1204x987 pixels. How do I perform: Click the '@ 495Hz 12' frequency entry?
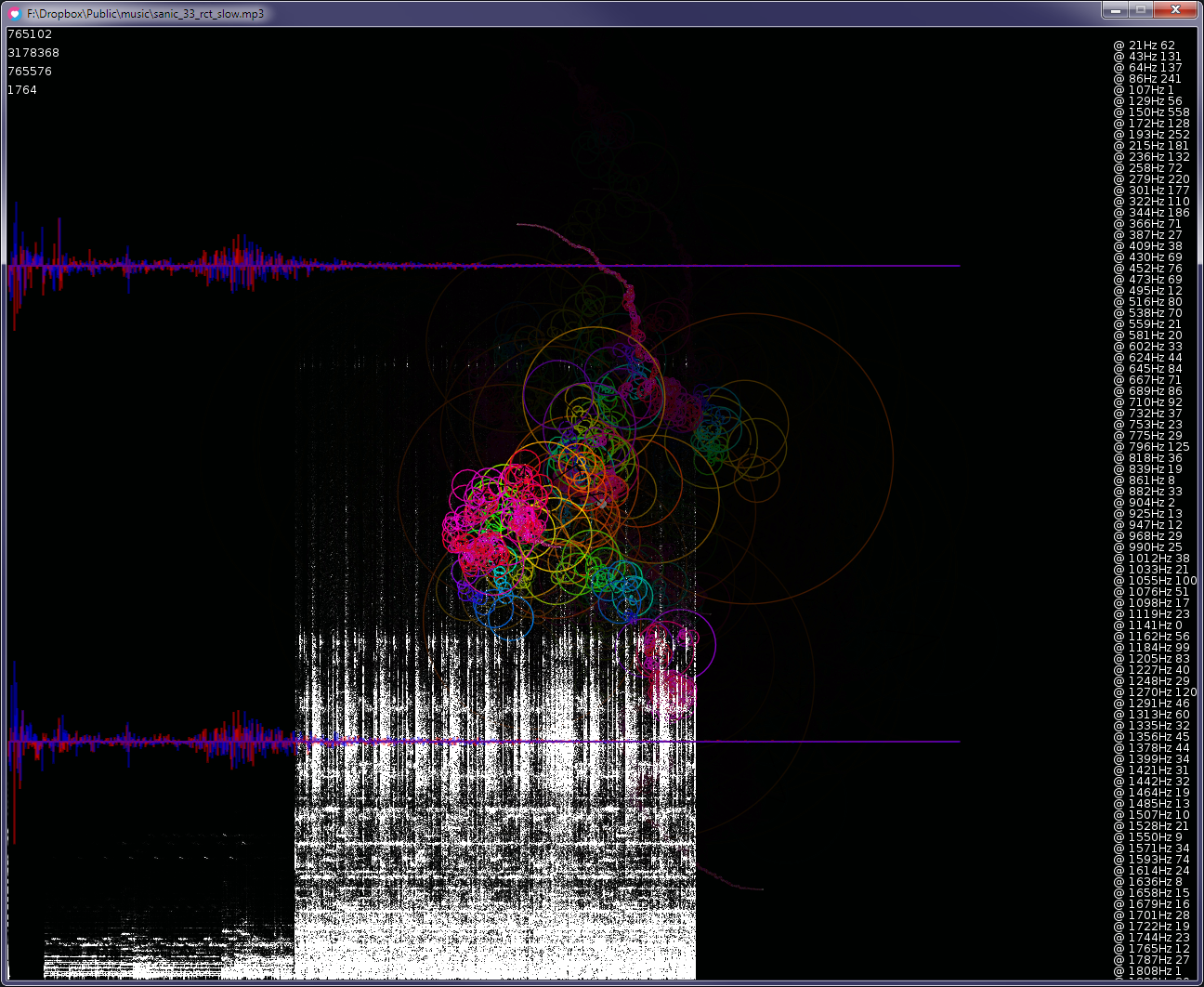pos(1148,291)
